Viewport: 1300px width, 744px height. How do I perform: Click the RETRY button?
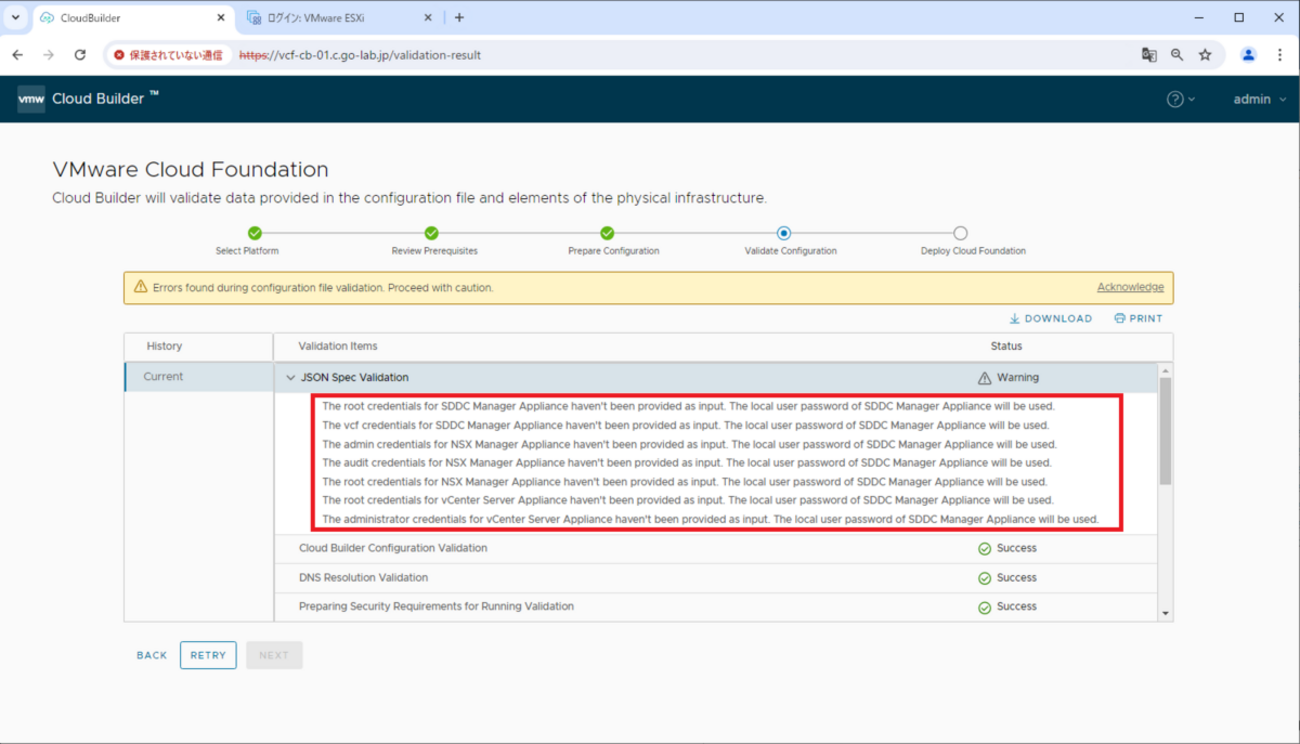point(208,655)
